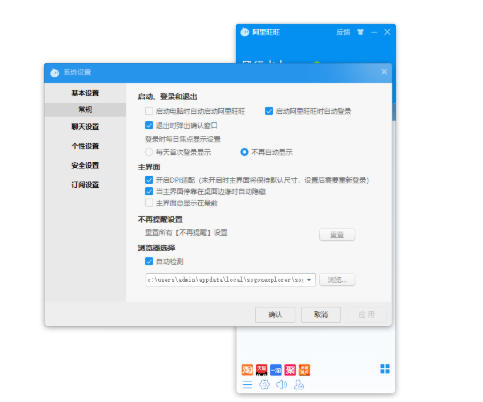Screen dimensions: 483x402
Task: Open 订阅设置 section in sidebar
Action: 85,185
